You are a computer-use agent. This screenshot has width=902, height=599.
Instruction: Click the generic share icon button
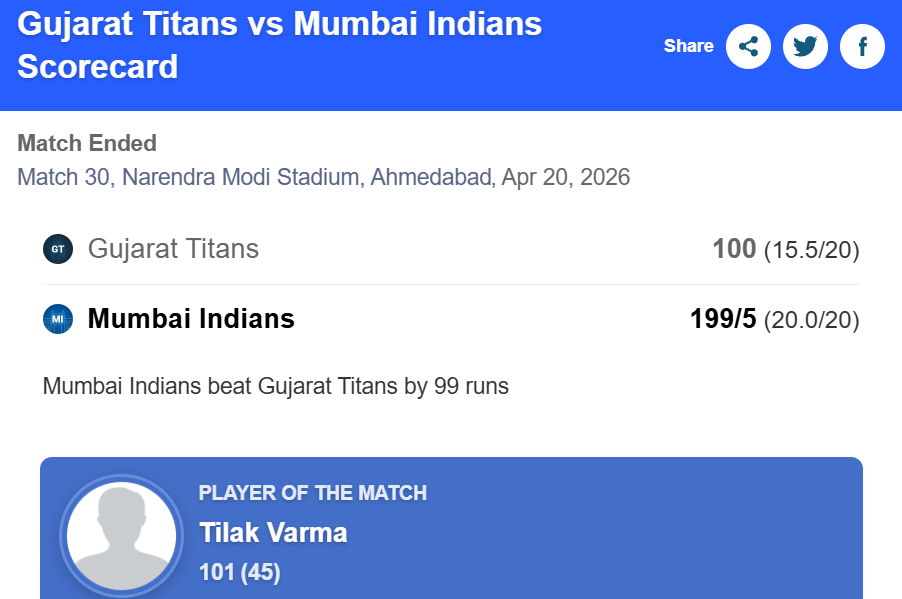coord(748,46)
